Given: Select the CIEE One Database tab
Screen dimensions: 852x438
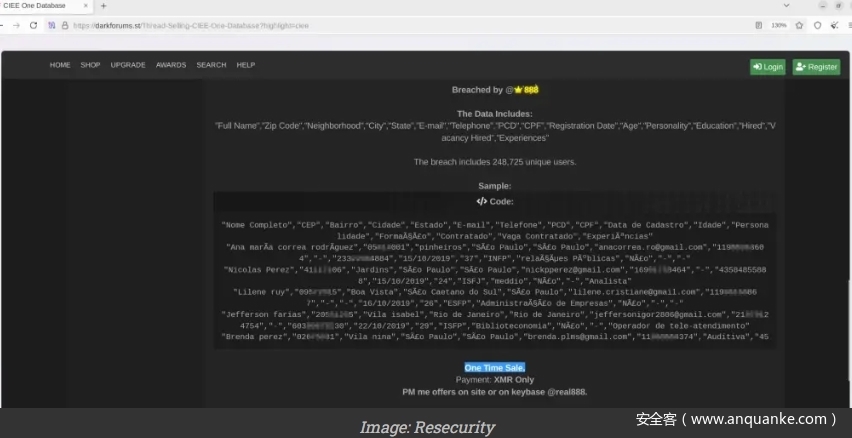Looking at the screenshot, I should [x=45, y=5].
